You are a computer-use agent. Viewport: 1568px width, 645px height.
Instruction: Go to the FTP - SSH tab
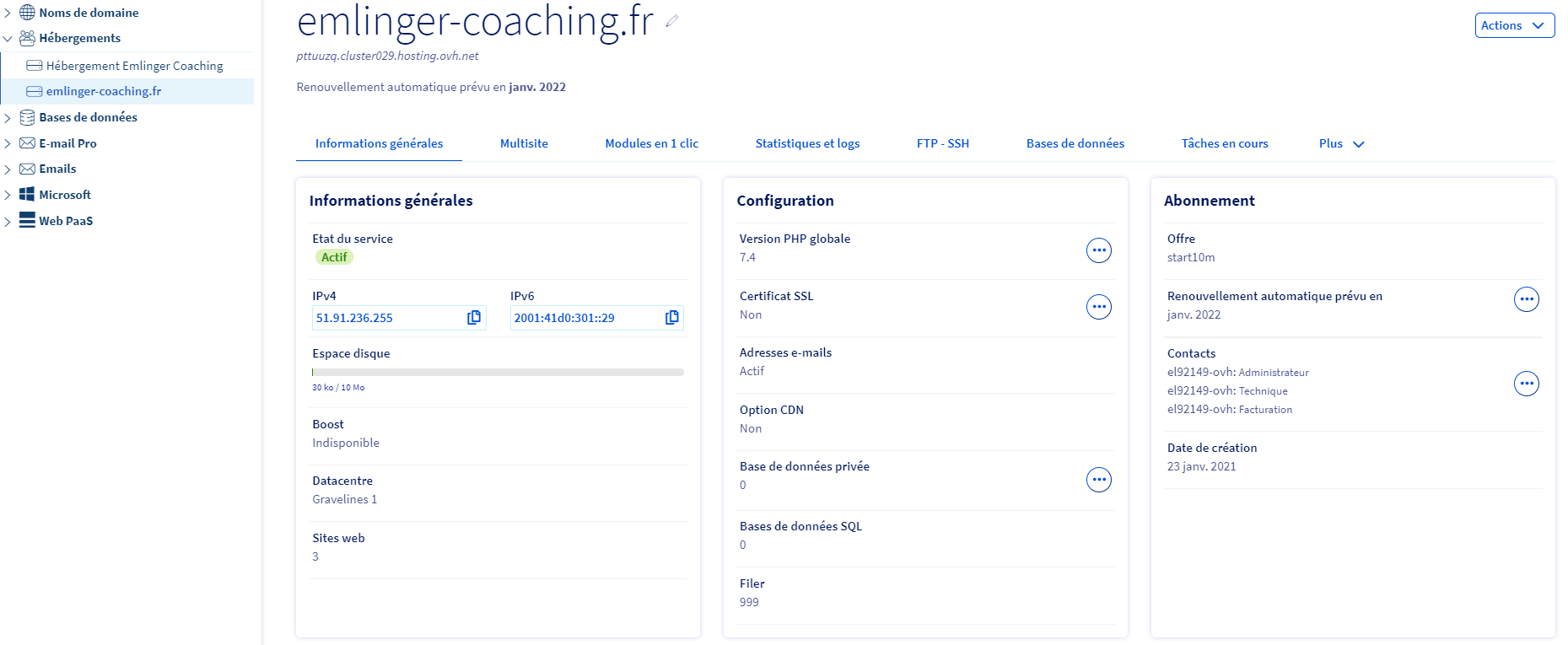[942, 144]
